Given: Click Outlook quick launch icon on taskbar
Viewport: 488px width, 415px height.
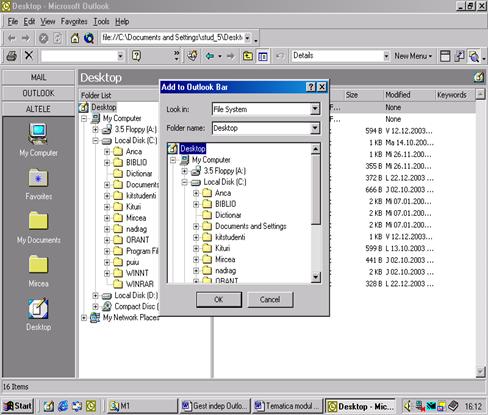Looking at the screenshot, I should coord(91,406).
